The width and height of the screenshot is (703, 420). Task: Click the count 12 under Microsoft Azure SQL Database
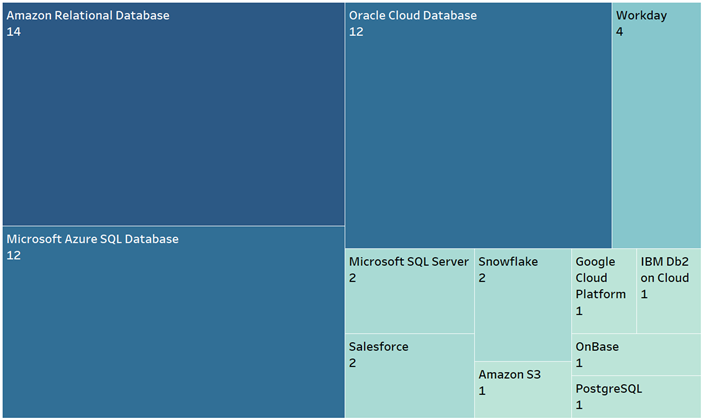tap(13, 255)
